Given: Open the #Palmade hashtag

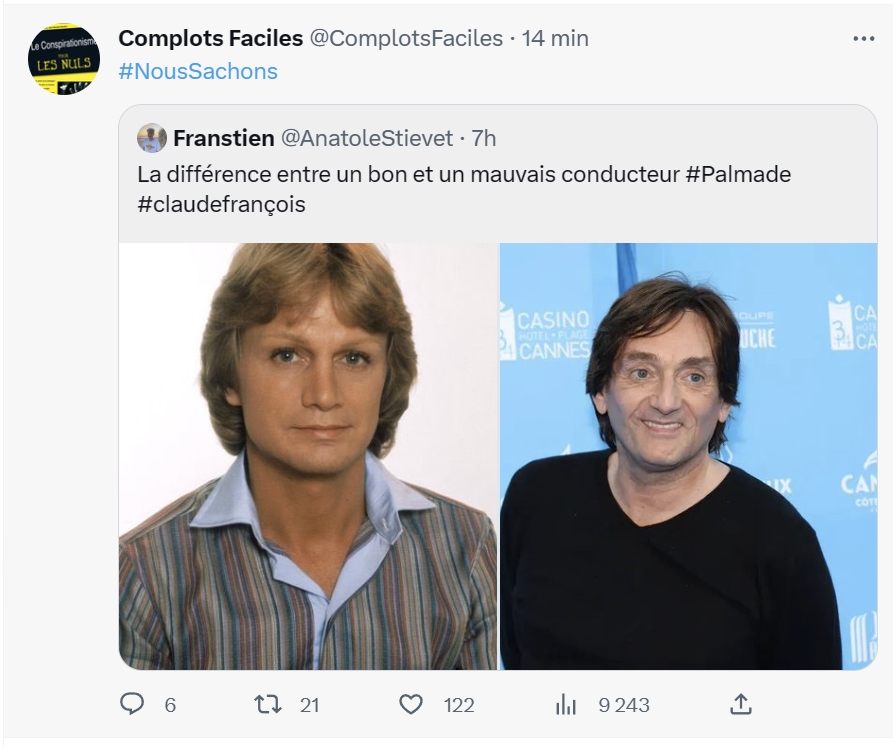Looking at the screenshot, I should pyautogui.click(x=738, y=174).
